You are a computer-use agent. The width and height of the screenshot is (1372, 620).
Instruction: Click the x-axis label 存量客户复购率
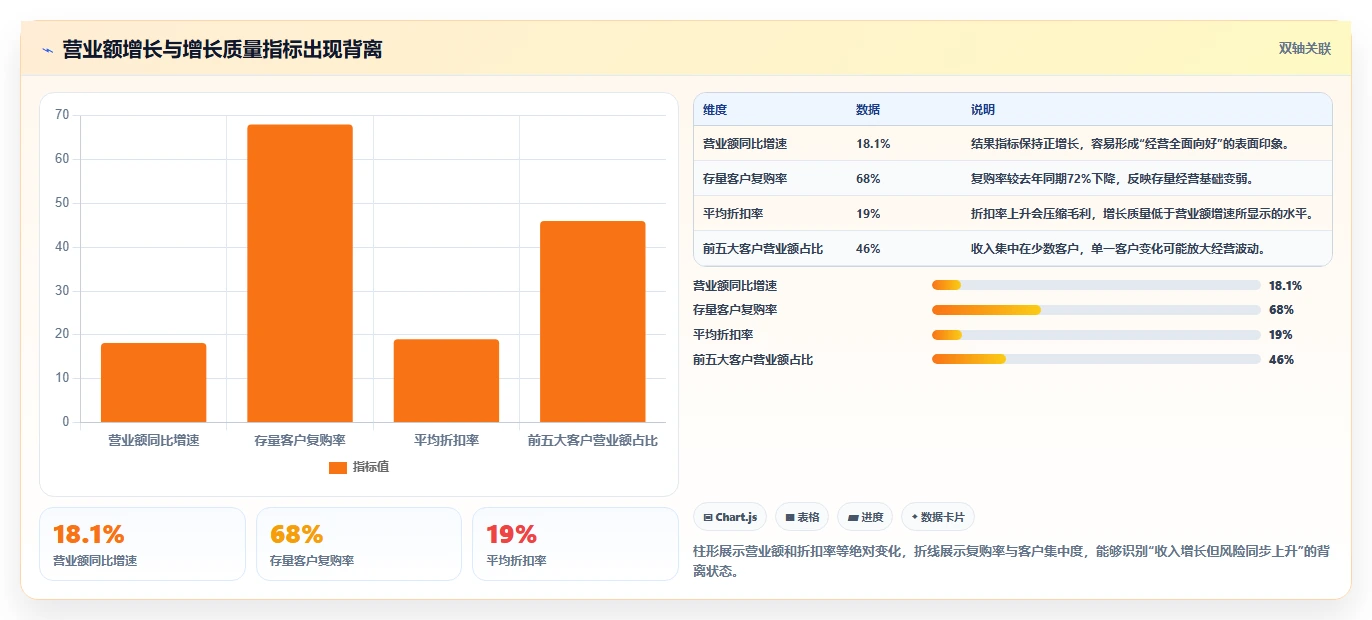[300, 440]
